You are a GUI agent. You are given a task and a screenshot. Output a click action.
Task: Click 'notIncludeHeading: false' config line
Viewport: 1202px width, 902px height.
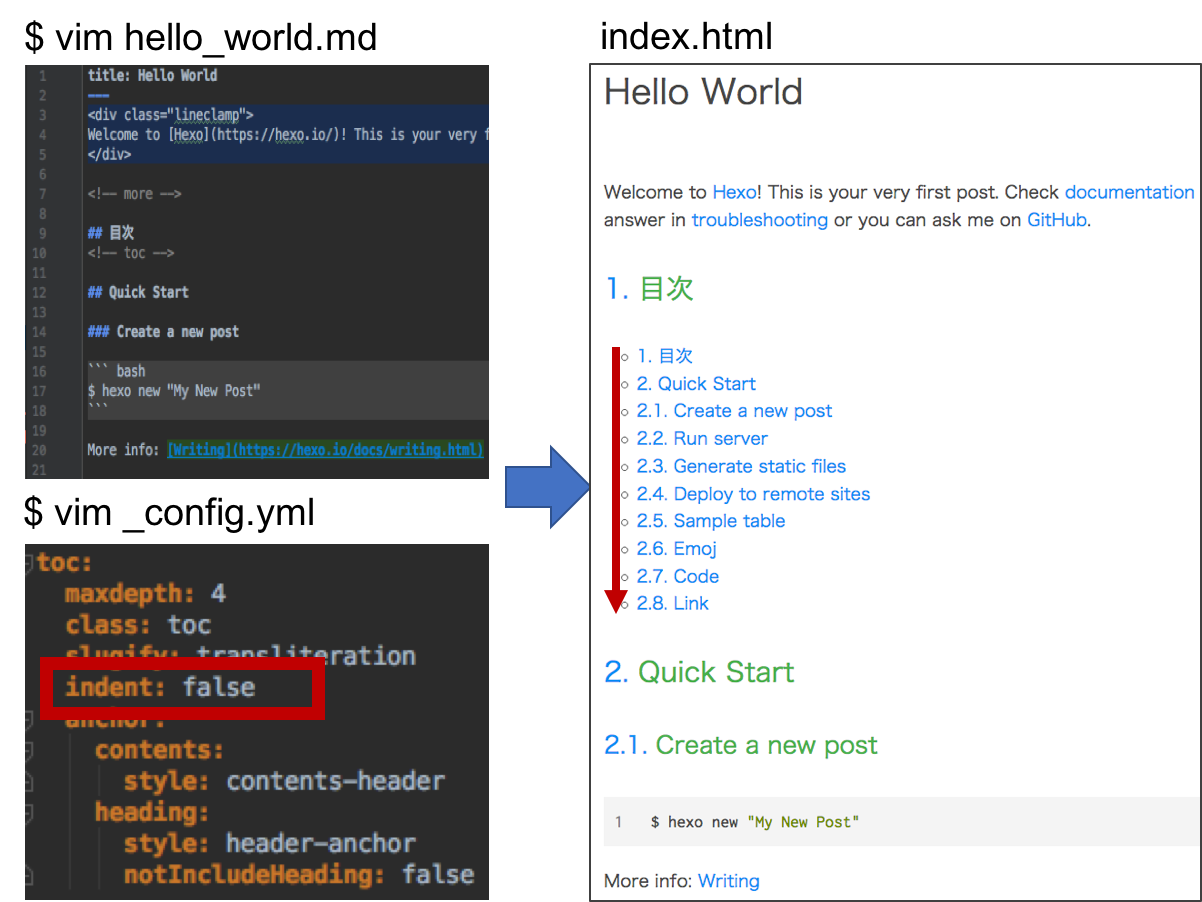(299, 874)
